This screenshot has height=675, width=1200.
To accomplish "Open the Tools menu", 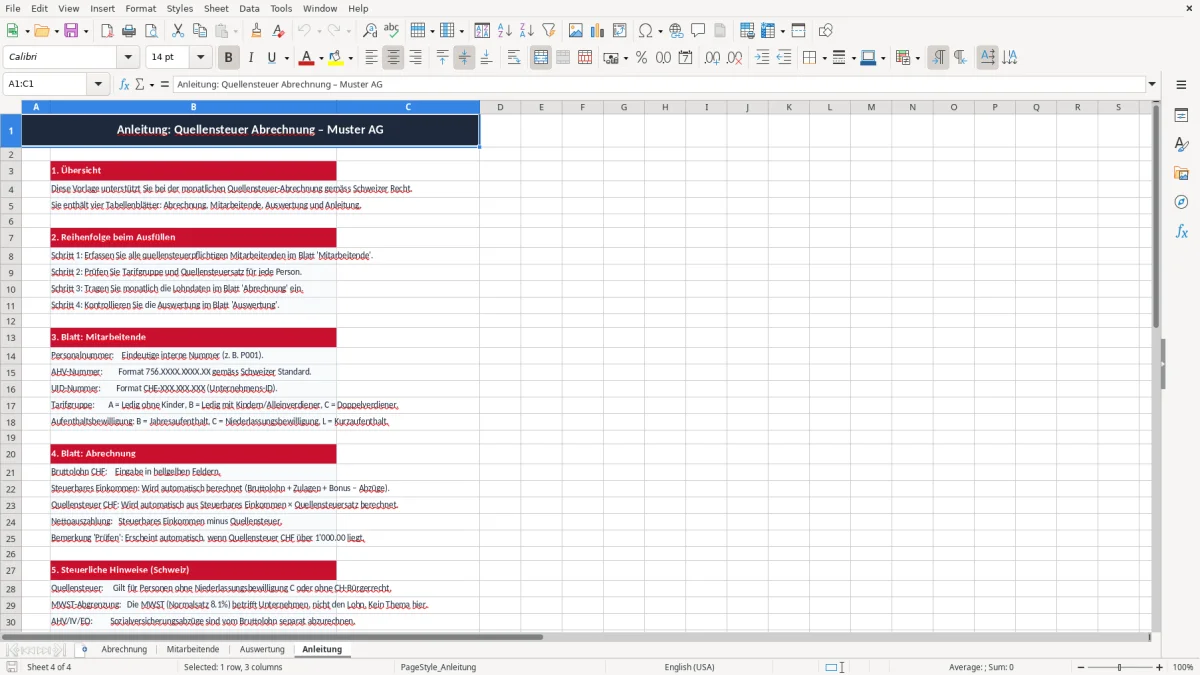I will pos(281,8).
